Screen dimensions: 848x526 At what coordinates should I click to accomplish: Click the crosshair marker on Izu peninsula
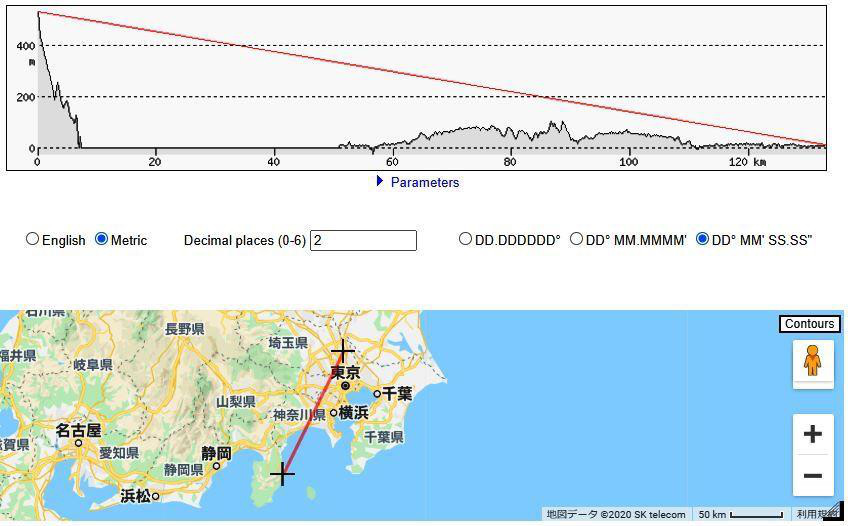(282, 473)
